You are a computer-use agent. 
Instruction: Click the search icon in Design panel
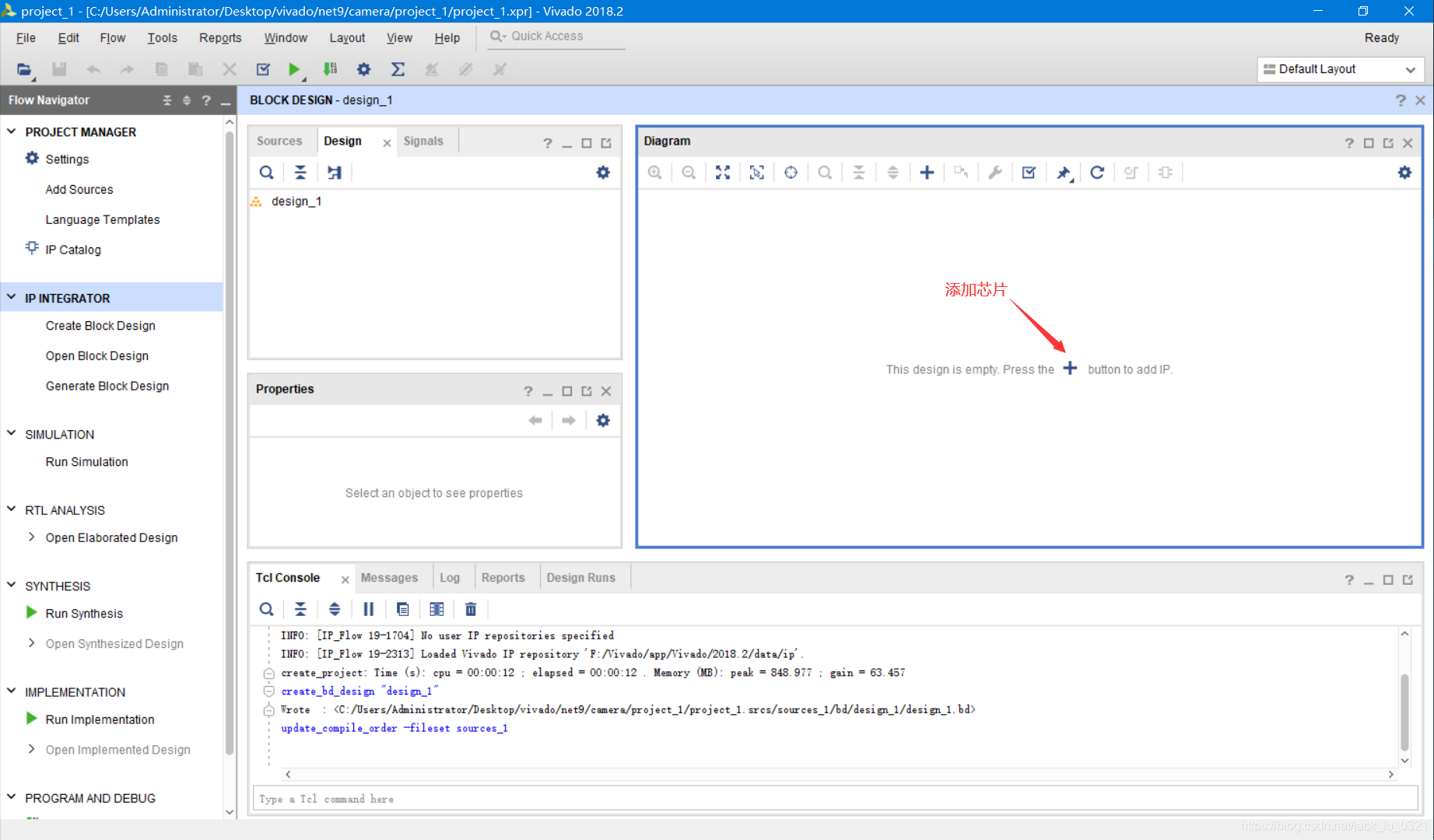(266, 173)
